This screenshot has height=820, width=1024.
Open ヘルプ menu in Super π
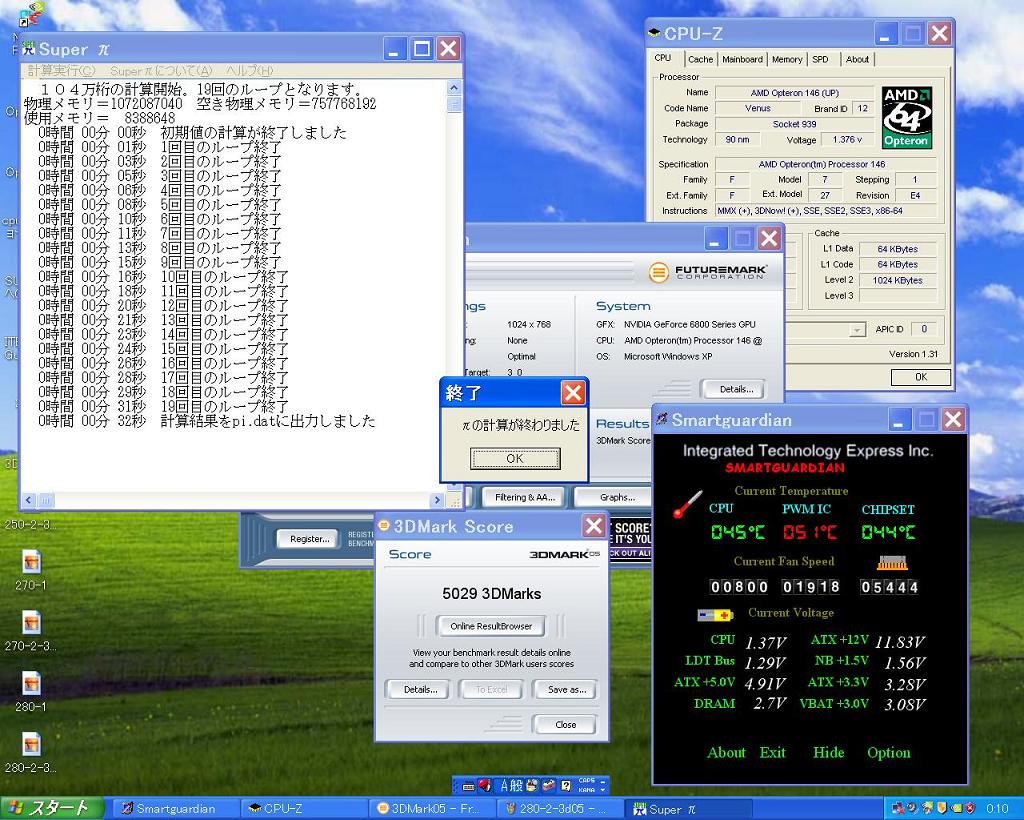tap(249, 71)
